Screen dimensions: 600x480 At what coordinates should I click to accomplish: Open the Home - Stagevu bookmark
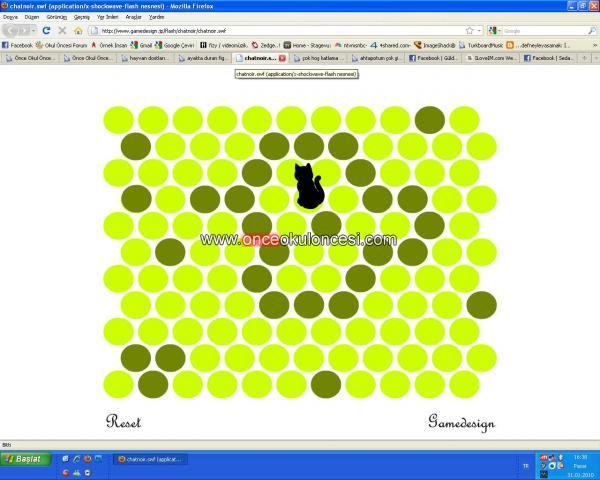coord(307,45)
